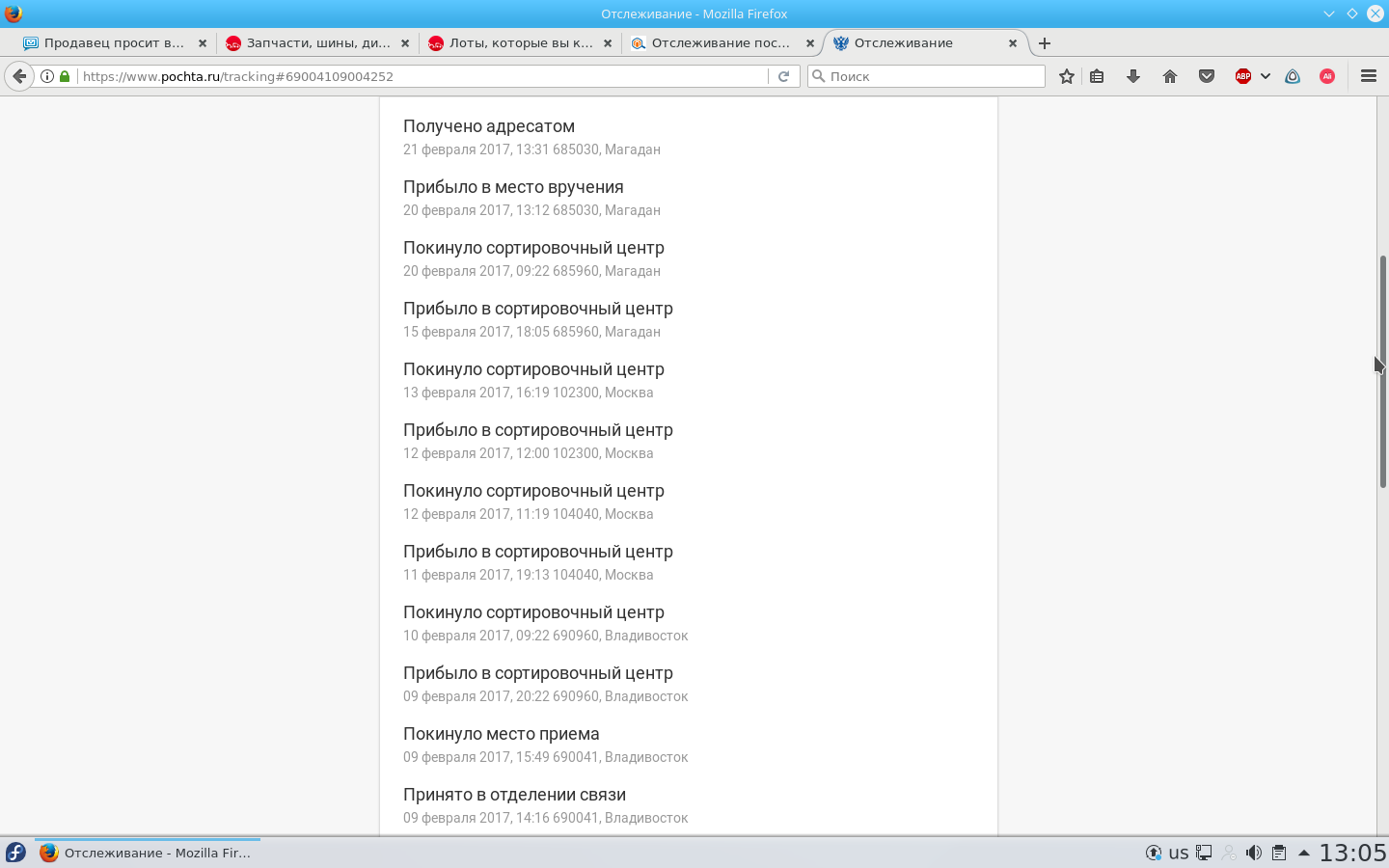Expand hidden system tray icons arrow
The width and height of the screenshot is (1389, 868).
pos(1303,853)
